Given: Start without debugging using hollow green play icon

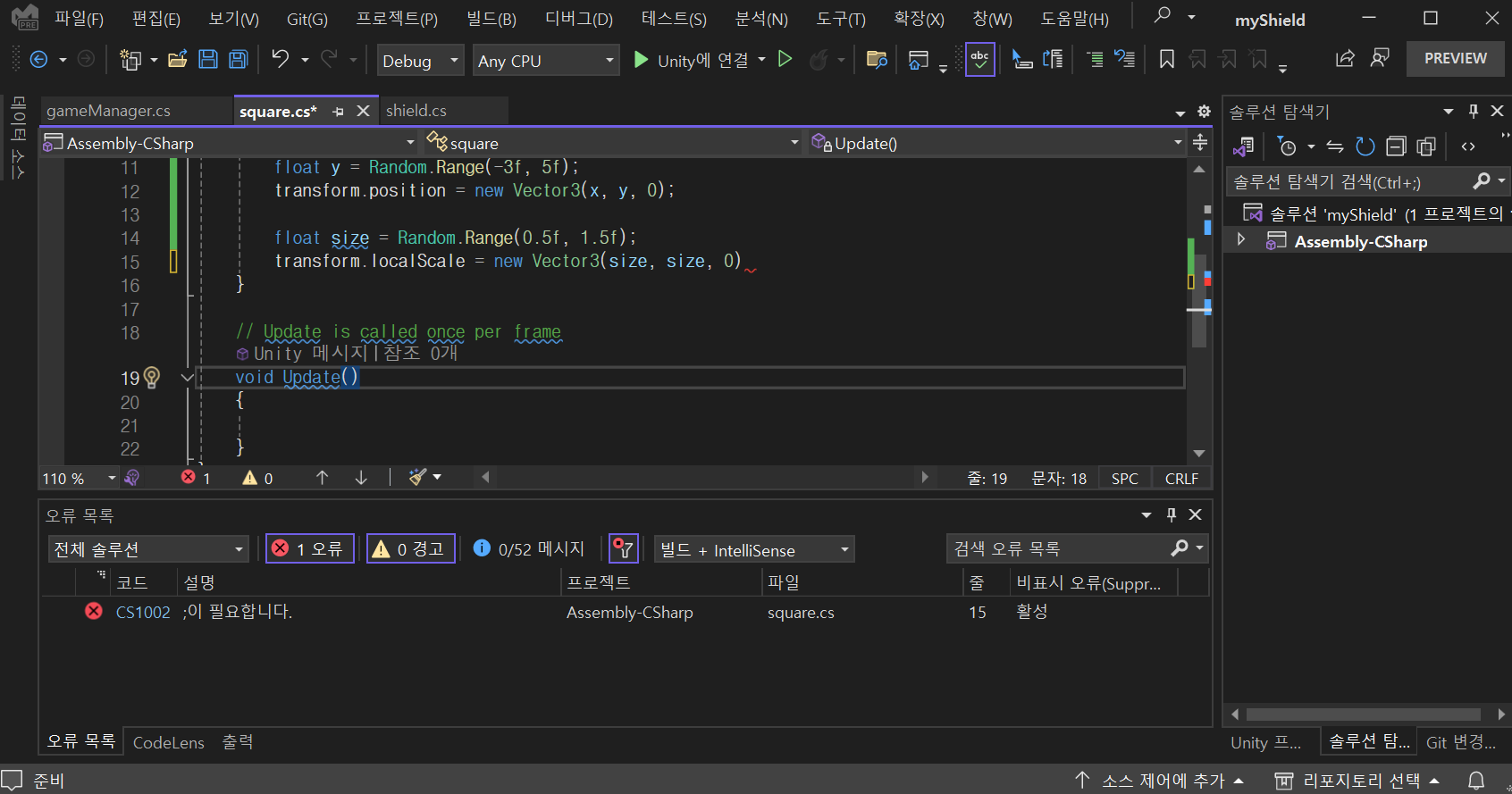Looking at the screenshot, I should point(785,60).
